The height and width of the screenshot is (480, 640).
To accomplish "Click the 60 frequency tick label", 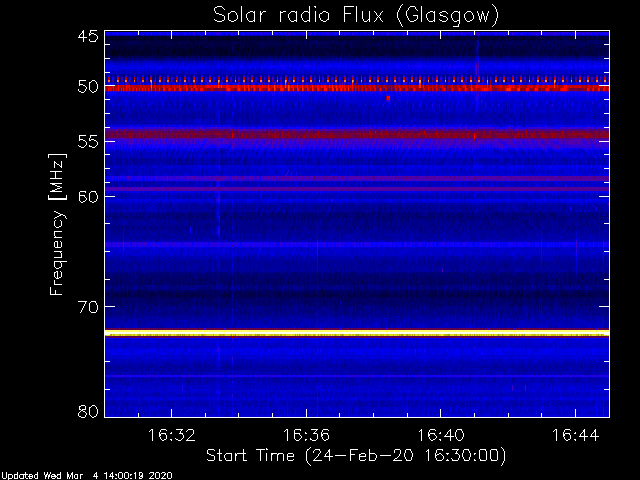I will pyautogui.click(x=88, y=196).
